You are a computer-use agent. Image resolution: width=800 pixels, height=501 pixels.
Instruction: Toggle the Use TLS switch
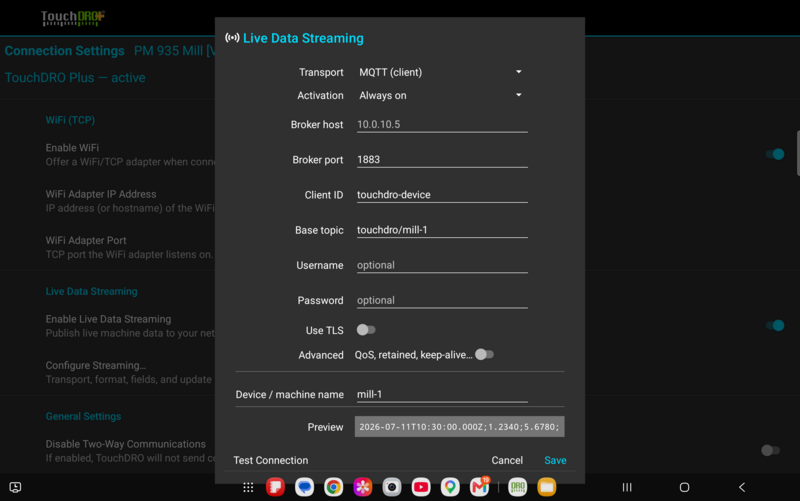(x=366, y=330)
